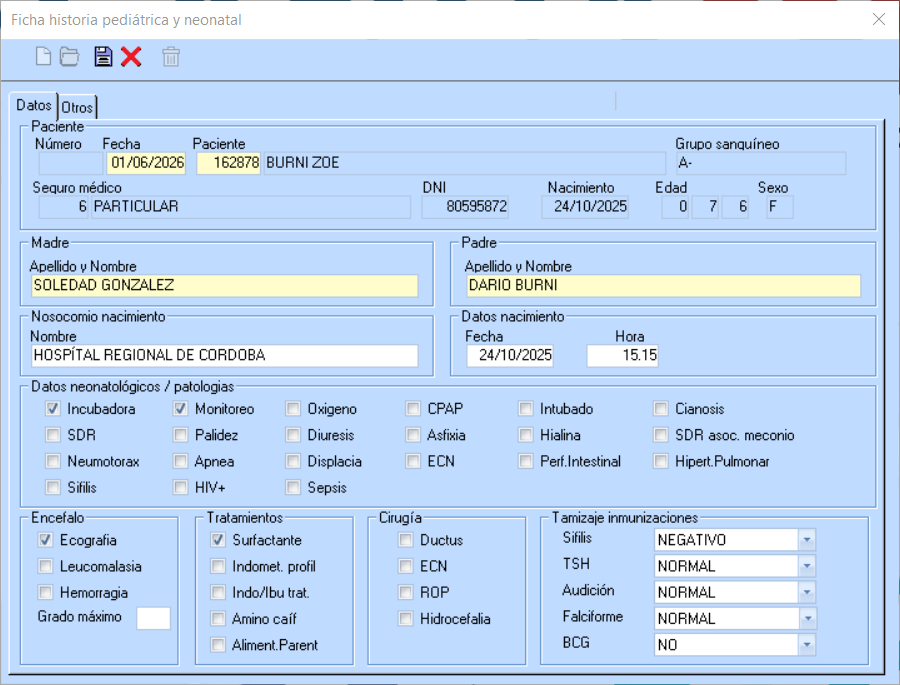
Task: Check Indo/Ibu trat. checkbox
Action: [218, 592]
